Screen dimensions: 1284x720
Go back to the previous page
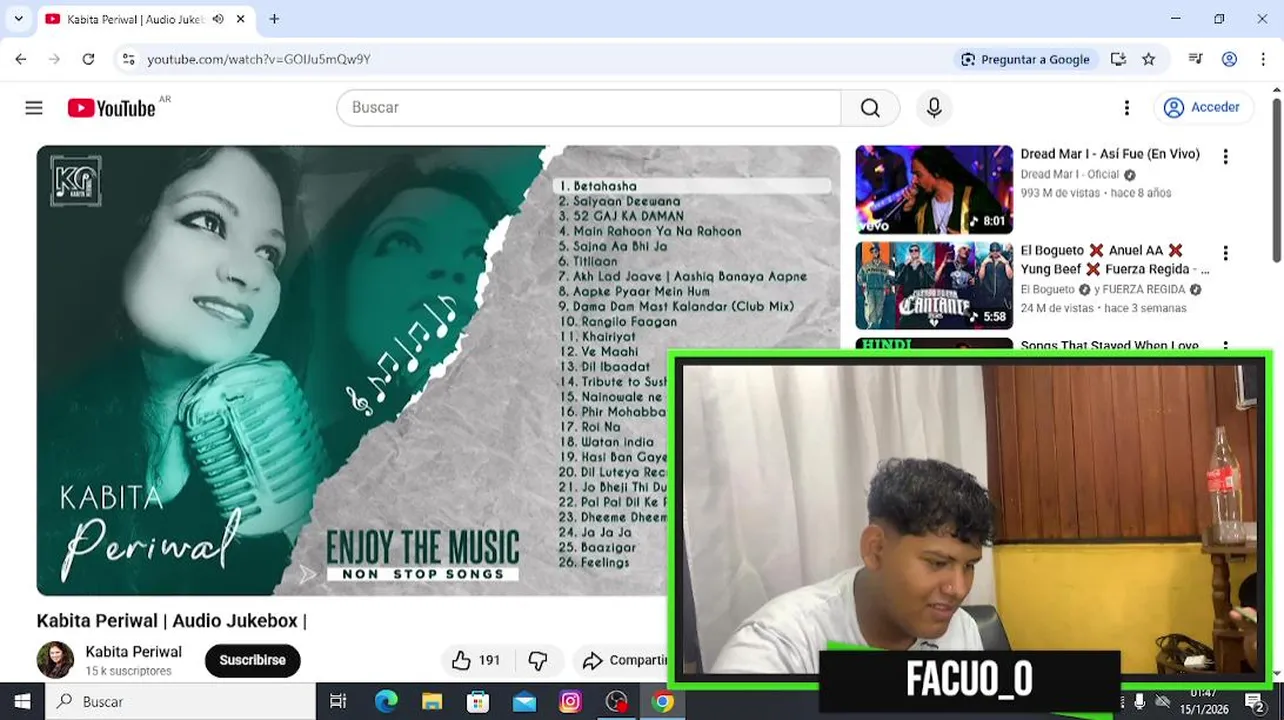21,59
